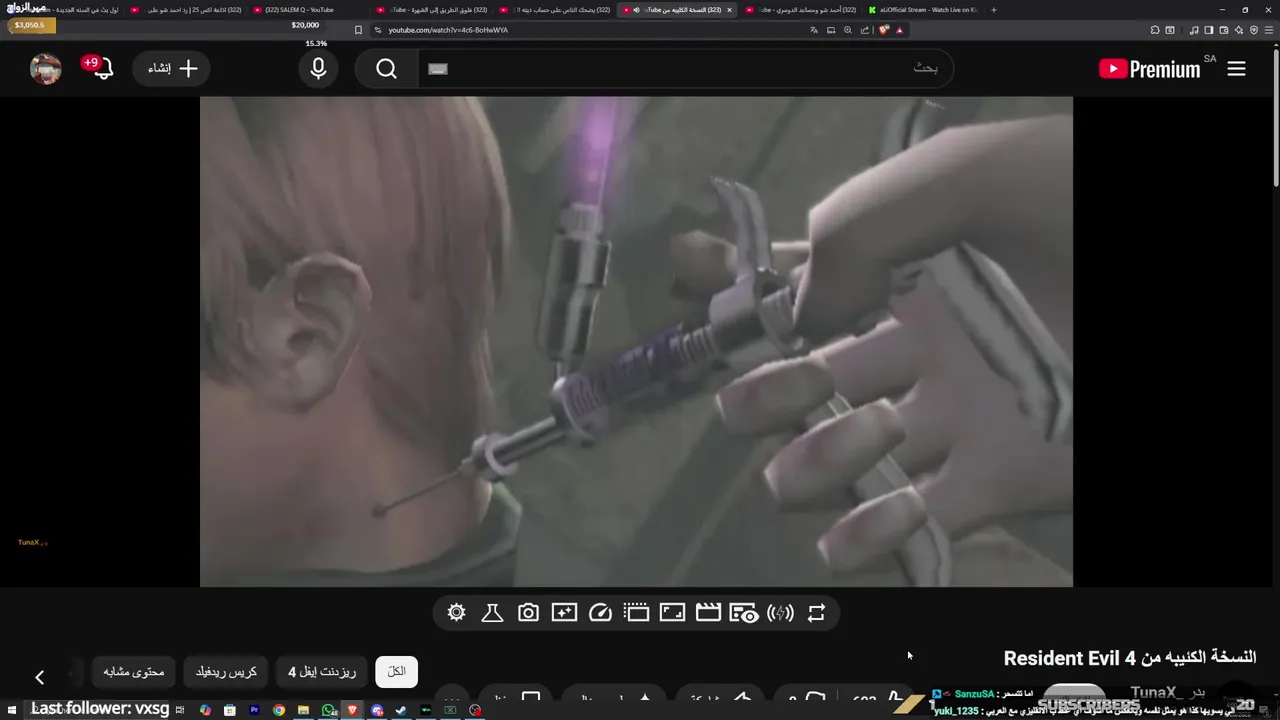This screenshot has width=1280, height=720.
Task: Click the clapperboard cinema mode icon
Action: (x=708, y=613)
